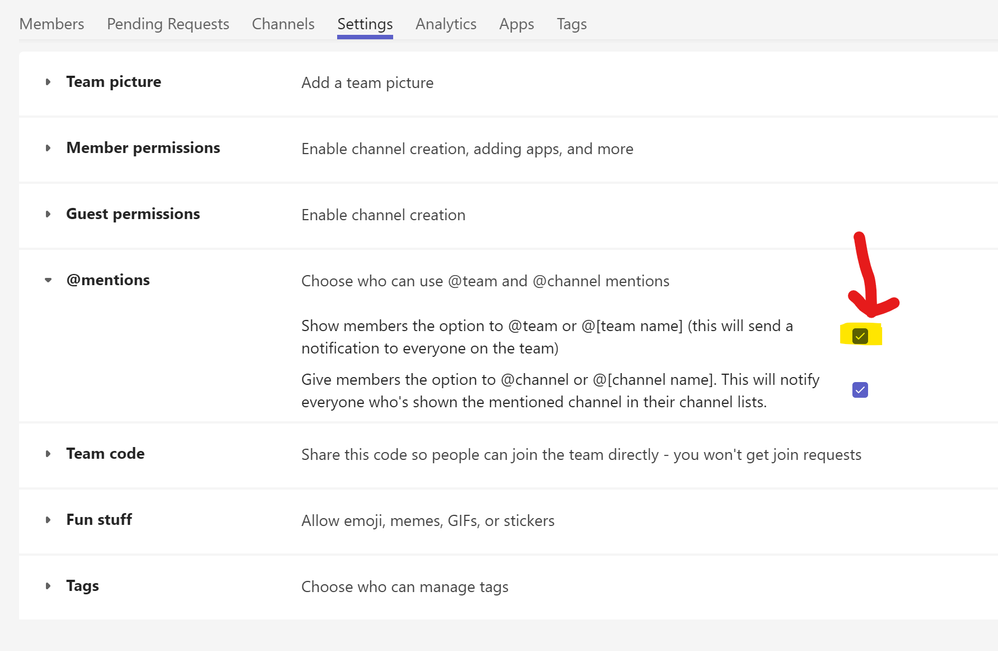Switch to the Apps tab
This screenshot has height=651, width=998.
point(517,24)
